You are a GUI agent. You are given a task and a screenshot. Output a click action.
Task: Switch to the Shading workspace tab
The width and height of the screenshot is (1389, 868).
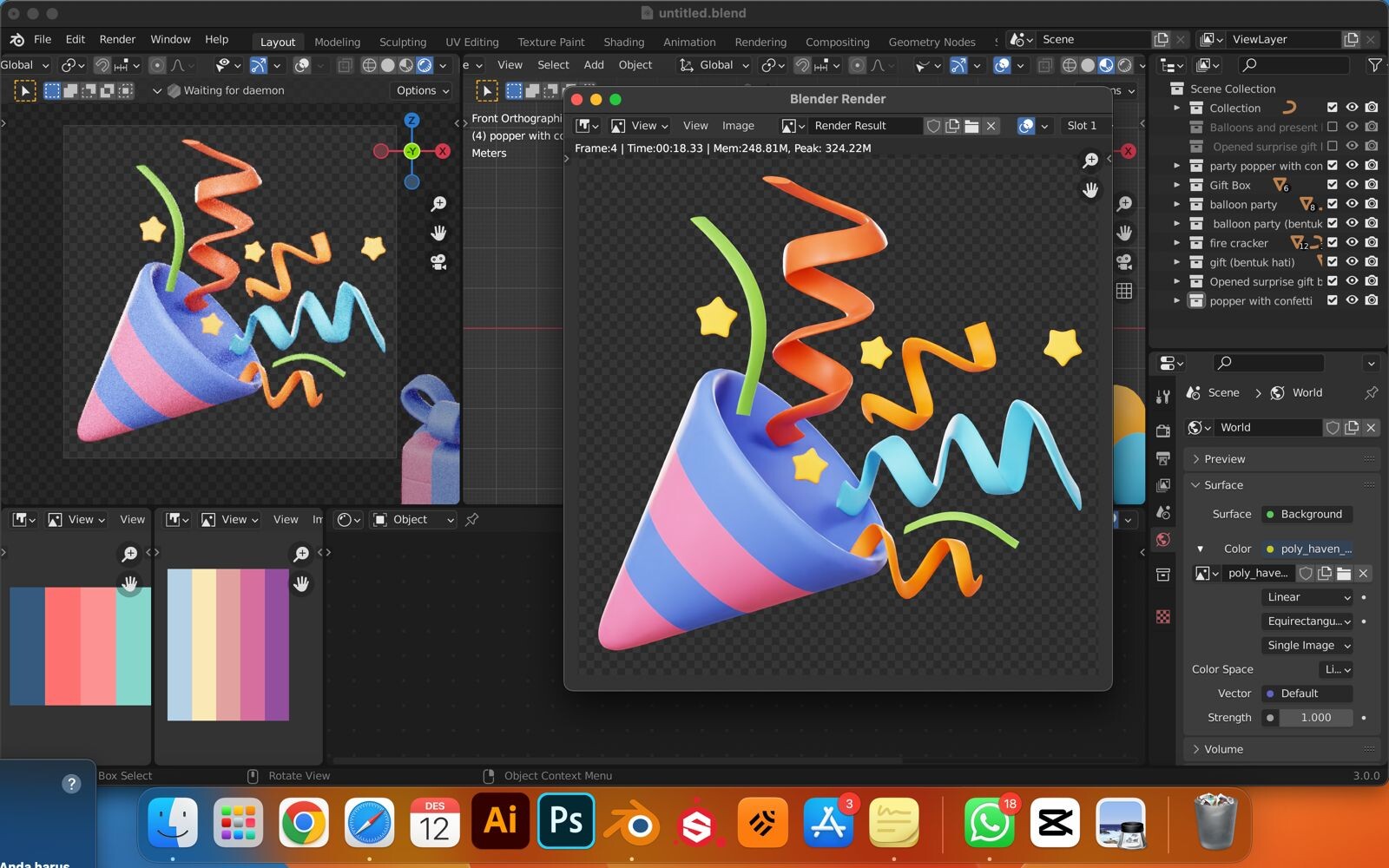(623, 42)
